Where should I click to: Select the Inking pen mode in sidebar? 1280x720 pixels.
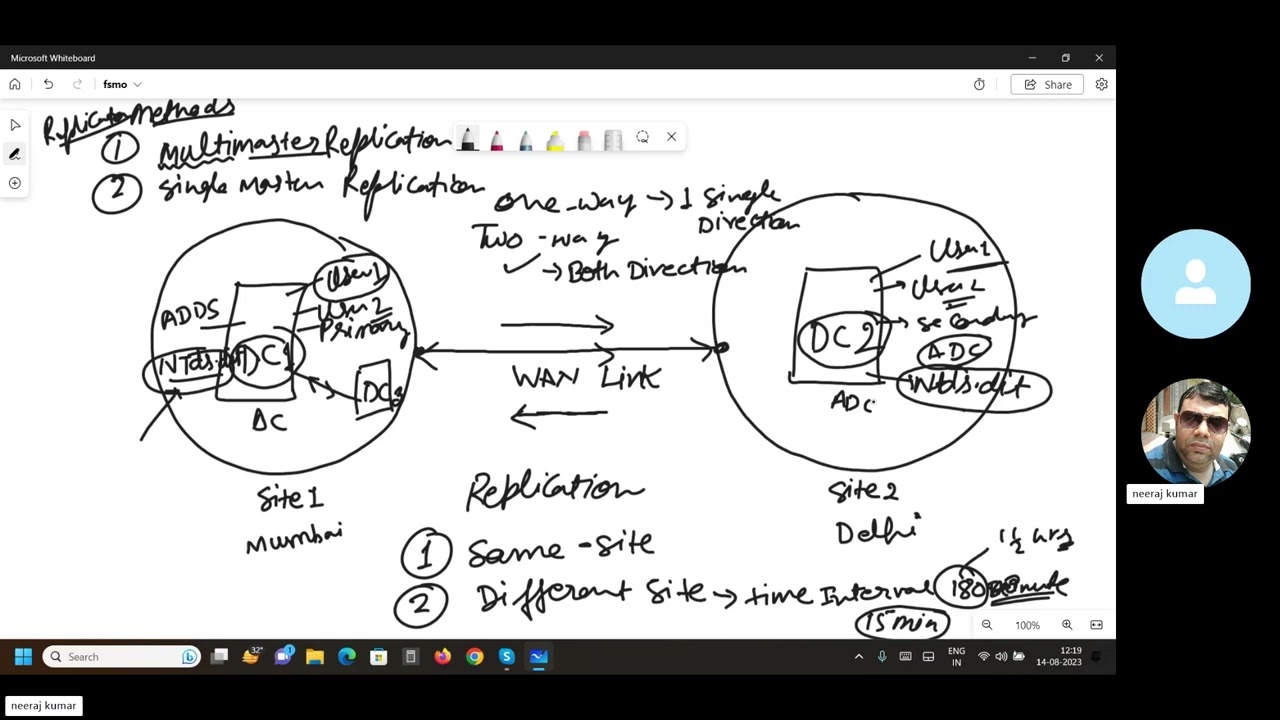point(15,154)
